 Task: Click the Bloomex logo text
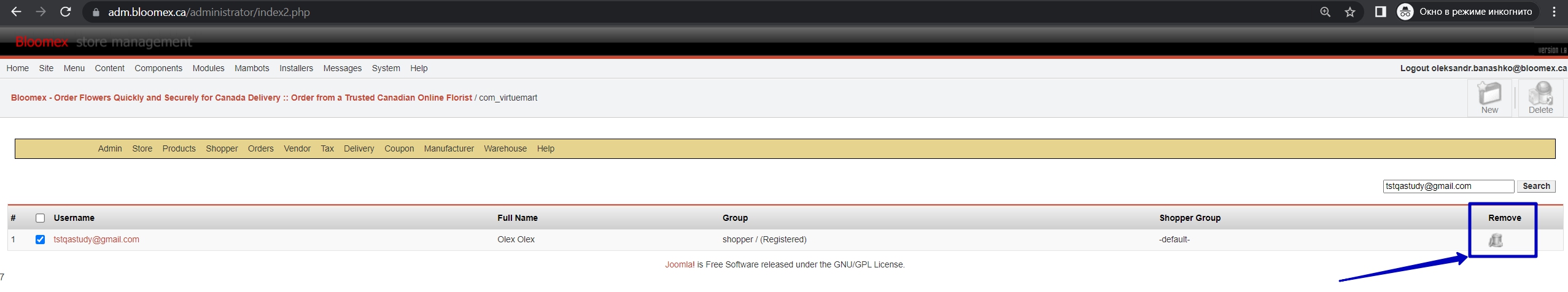(42, 42)
